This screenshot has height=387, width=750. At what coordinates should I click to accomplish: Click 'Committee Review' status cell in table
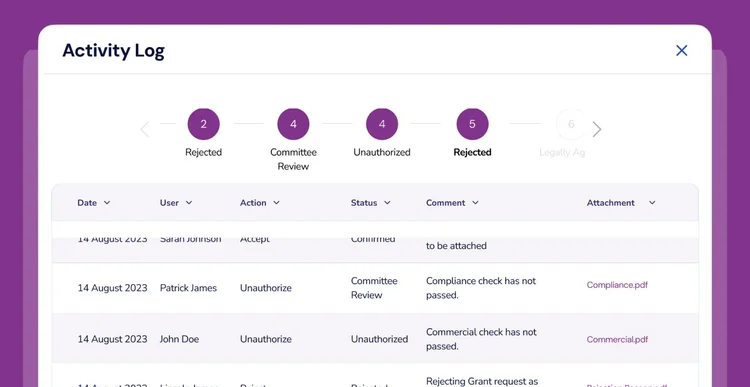tap(374, 288)
